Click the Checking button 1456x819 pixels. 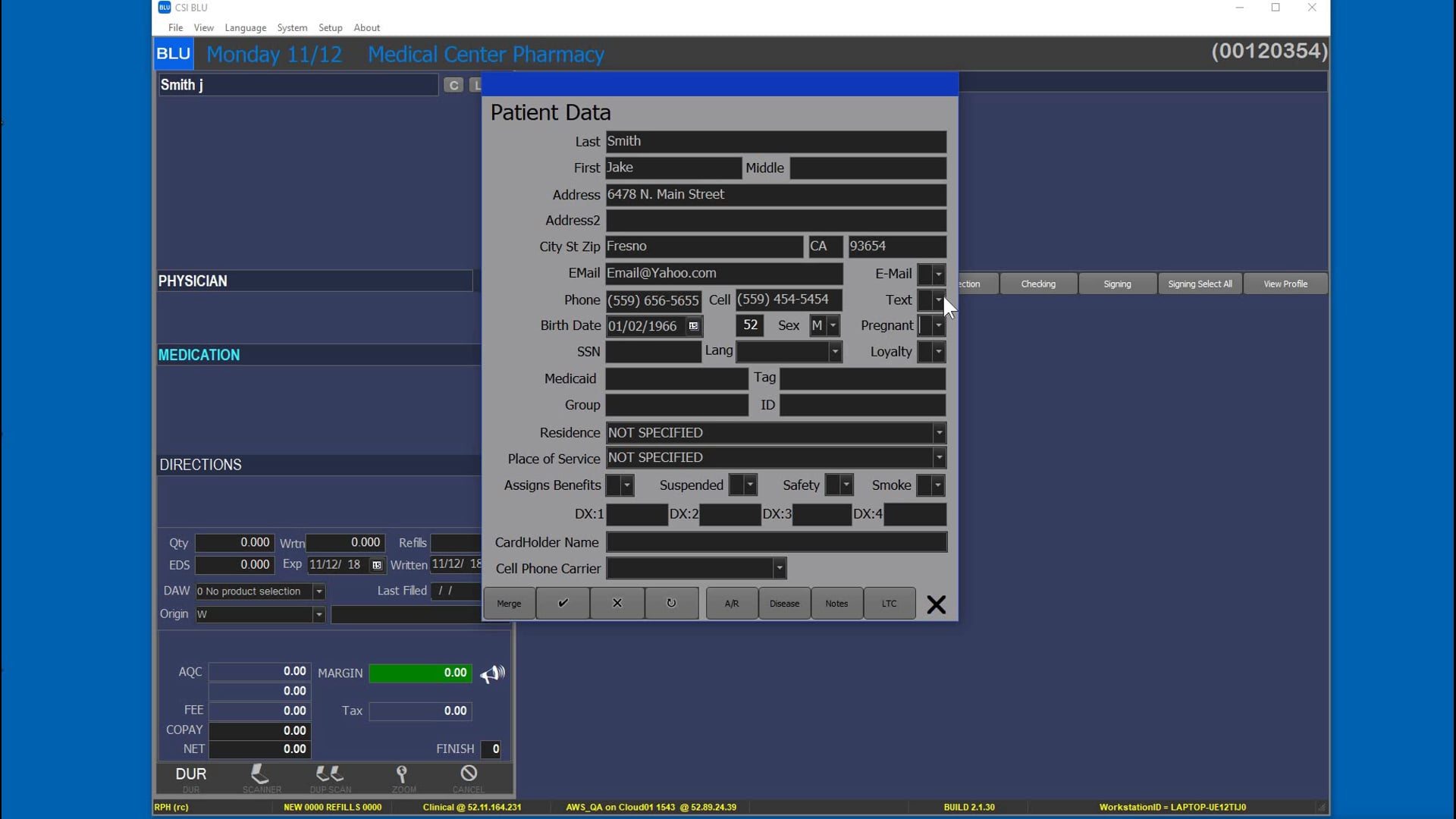pyautogui.click(x=1038, y=284)
